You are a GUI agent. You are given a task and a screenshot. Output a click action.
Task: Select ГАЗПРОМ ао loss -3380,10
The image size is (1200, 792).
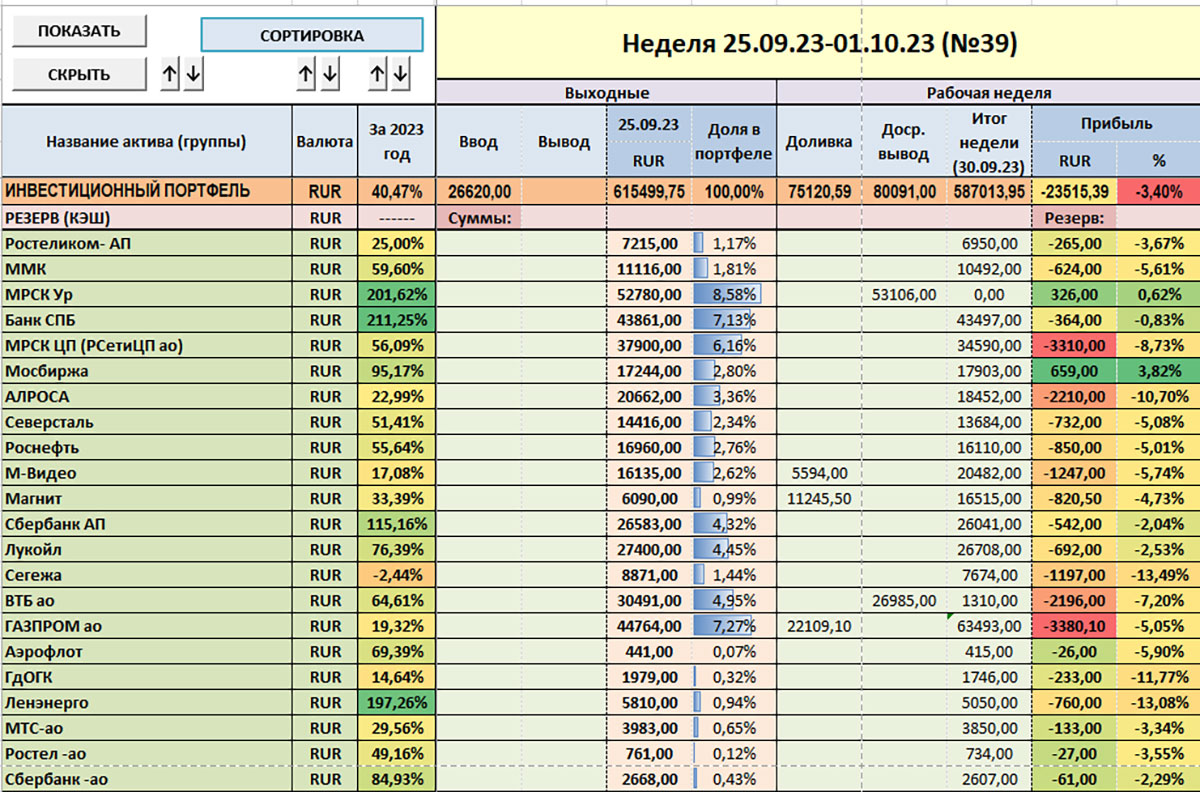point(1072,626)
